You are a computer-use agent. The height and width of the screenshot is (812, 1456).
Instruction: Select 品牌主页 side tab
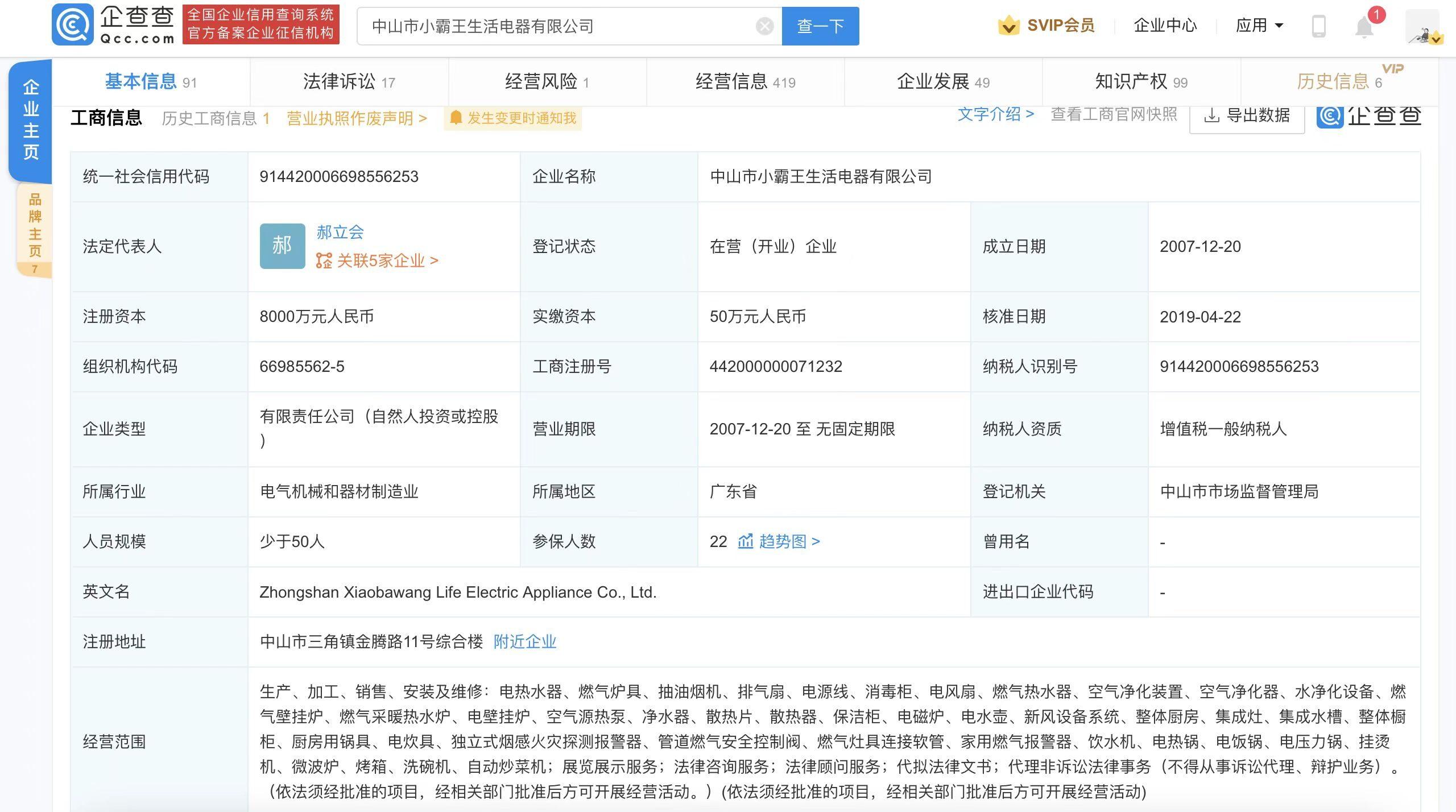(35, 230)
